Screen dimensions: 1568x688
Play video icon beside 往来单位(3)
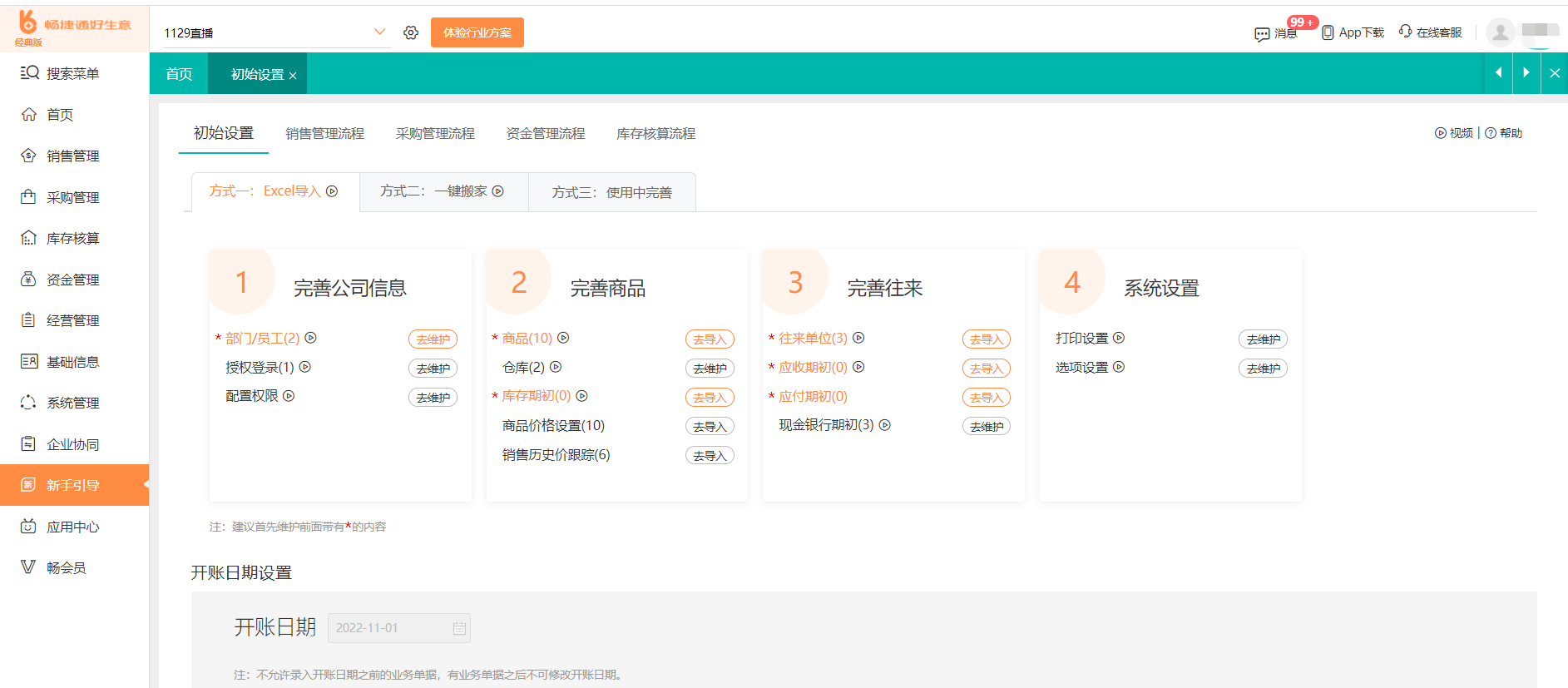pyautogui.click(x=858, y=338)
